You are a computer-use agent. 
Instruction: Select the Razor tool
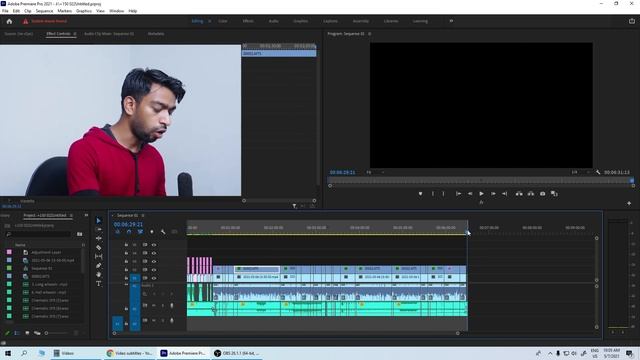[x=98, y=247]
